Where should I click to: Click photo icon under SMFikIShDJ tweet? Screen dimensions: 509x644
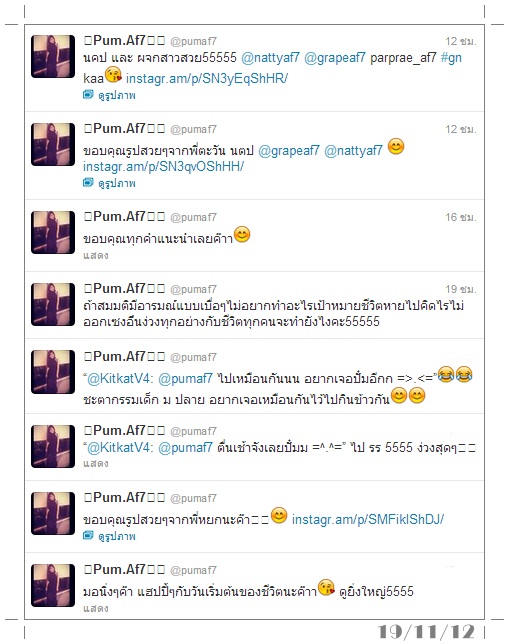click(x=88, y=536)
